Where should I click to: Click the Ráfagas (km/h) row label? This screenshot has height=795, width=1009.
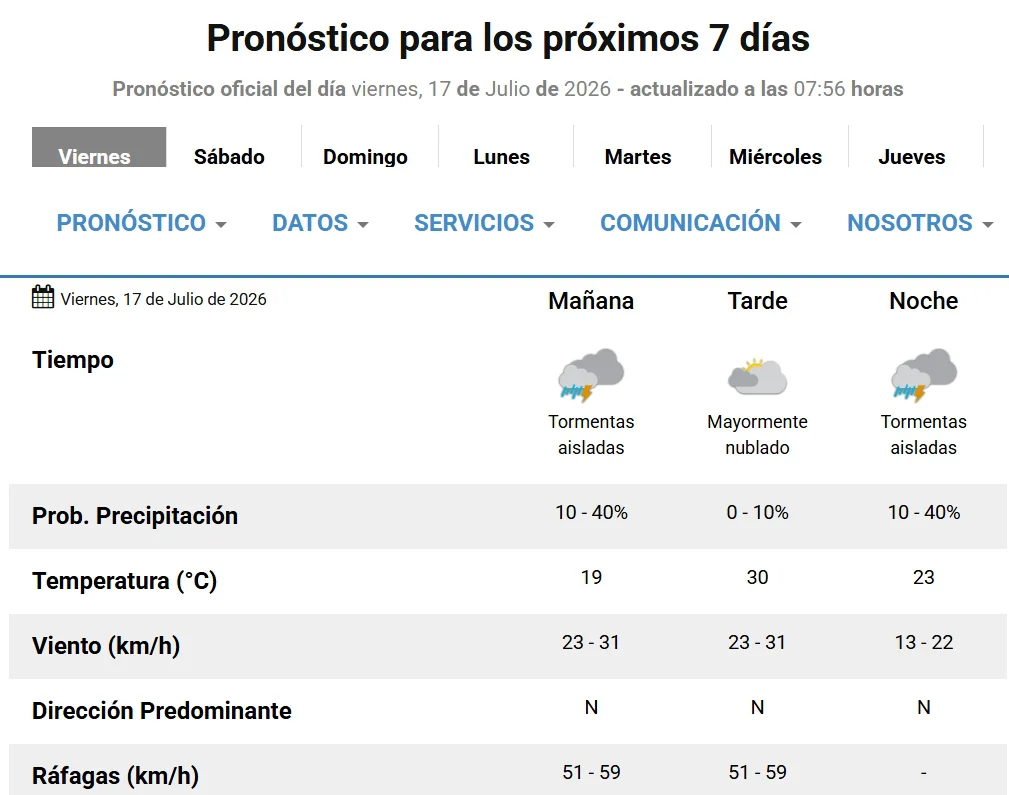click(115, 776)
